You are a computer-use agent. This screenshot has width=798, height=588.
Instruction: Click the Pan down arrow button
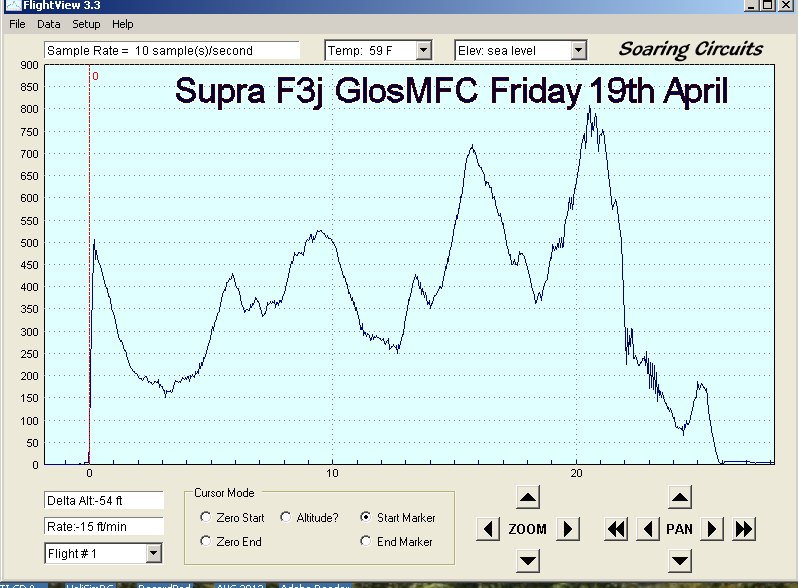pyautogui.click(x=679, y=561)
